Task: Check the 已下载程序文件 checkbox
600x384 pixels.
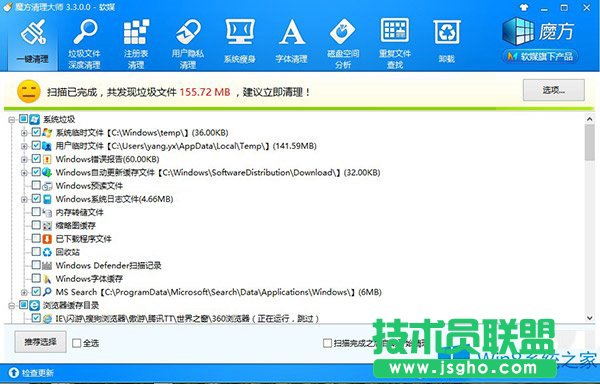Action: (36, 238)
